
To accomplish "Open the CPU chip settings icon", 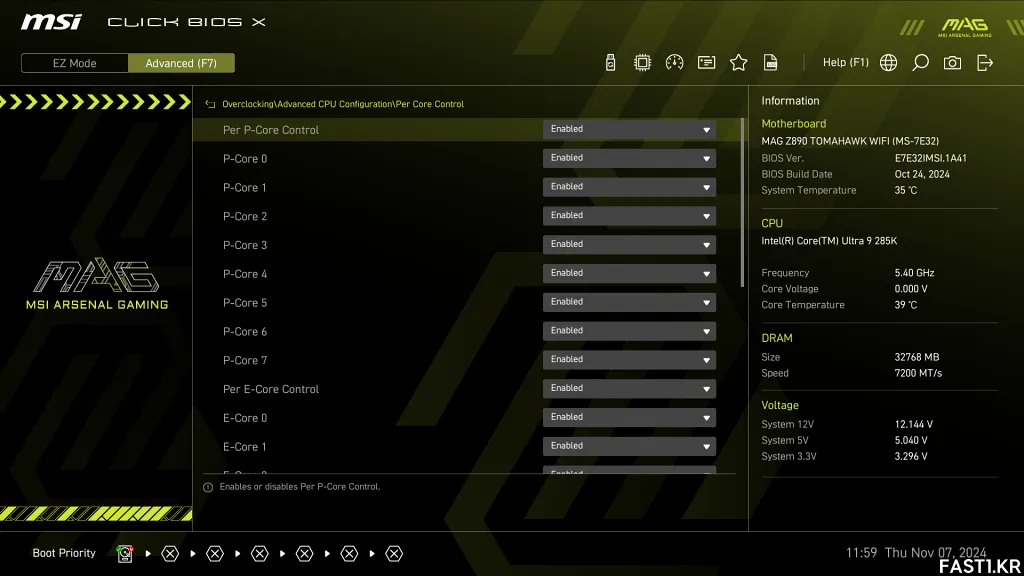I will click(642, 63).
